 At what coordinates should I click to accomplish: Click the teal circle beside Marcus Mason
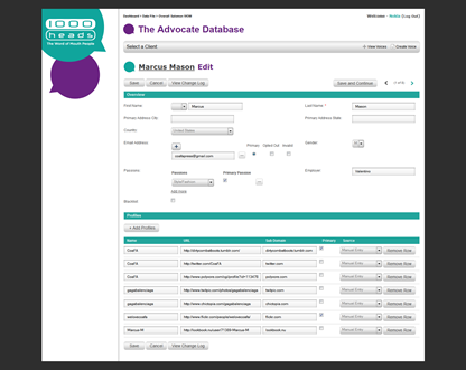click(129, 67)
